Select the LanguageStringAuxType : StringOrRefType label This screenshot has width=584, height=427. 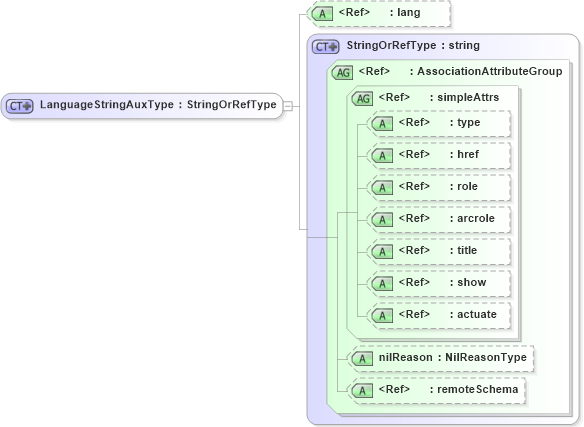pos(158,105)
